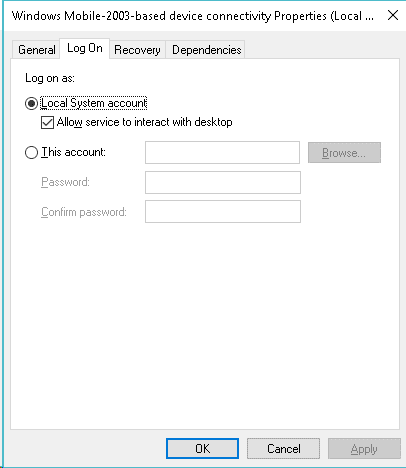Click the Confirm password input field
The image size is (406, 468).
click(x=223, y=212)
